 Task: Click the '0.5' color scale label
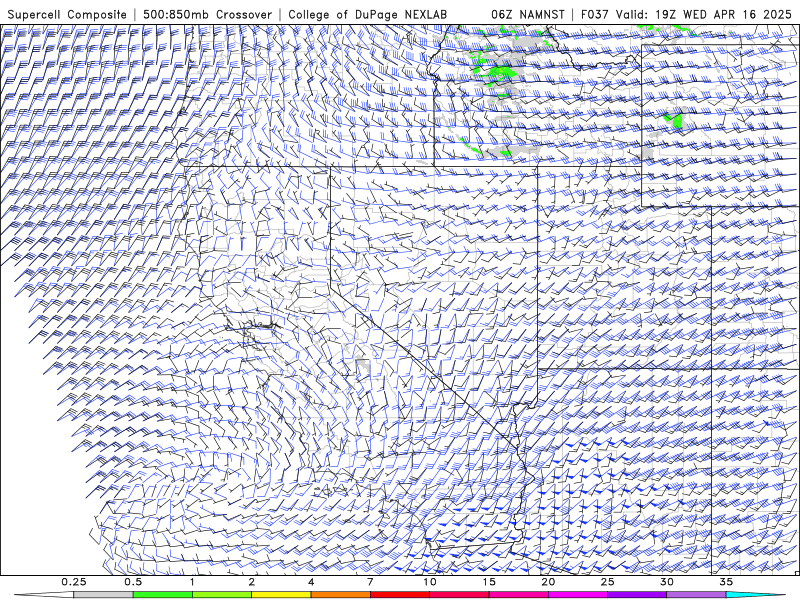pos(133,582)
